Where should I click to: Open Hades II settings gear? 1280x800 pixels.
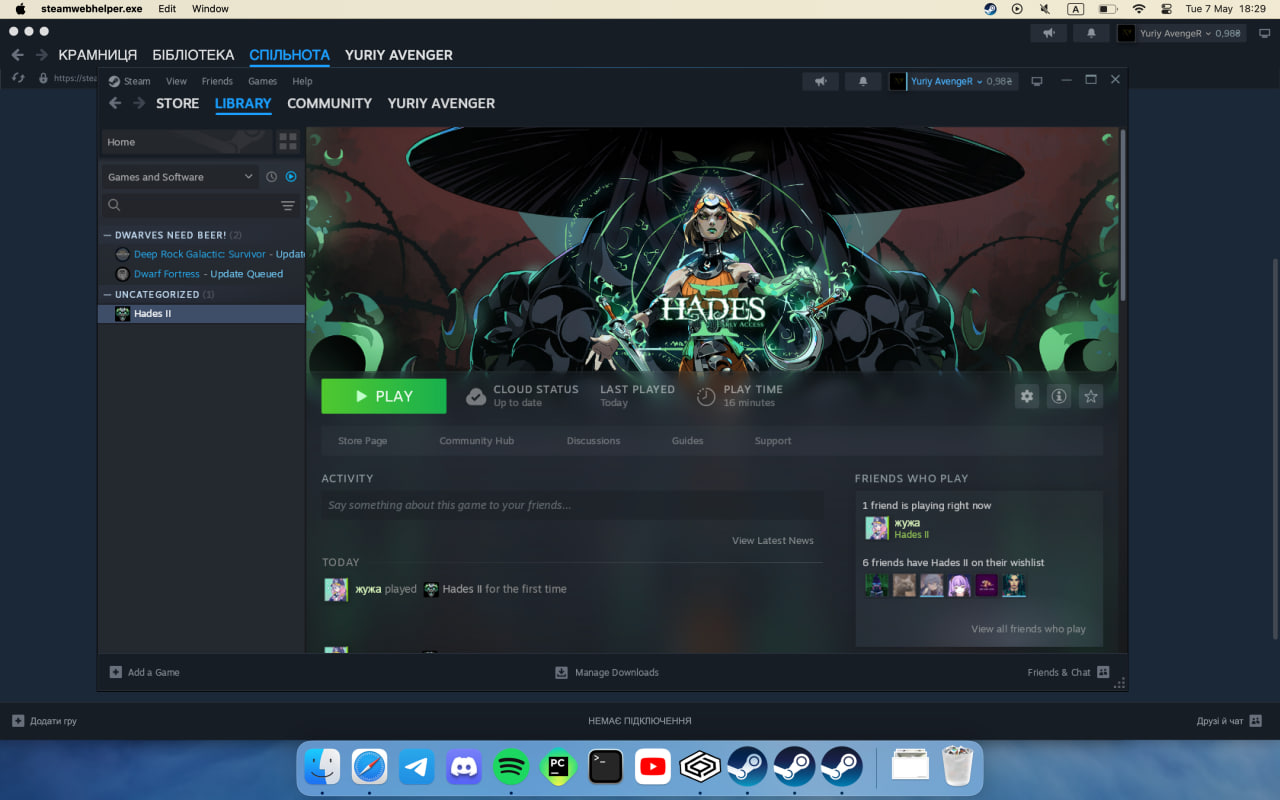1027,396
